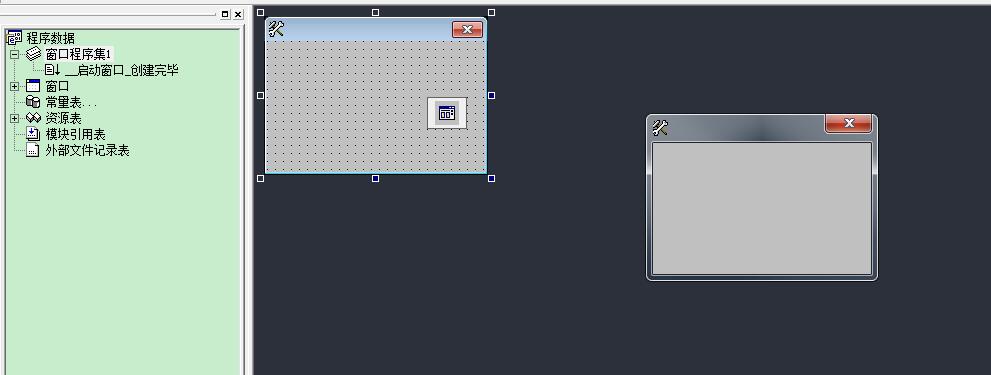Image resolution: width=991 pixels, height=375 pixels.
Task: Expand the 窗口 tree node
Action: (x=15, y=86)
